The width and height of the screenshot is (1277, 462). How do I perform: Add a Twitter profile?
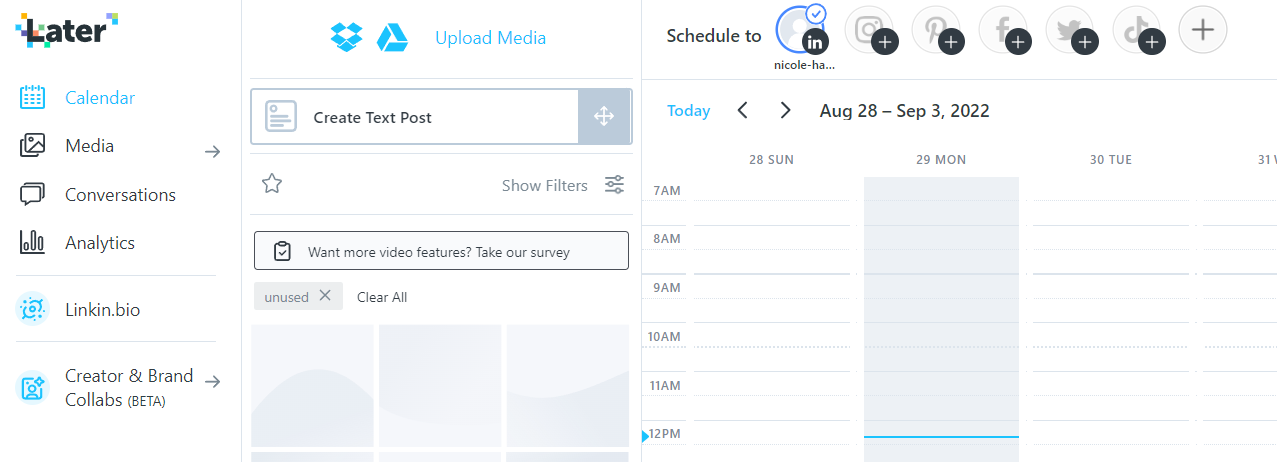pos(1070,29)
